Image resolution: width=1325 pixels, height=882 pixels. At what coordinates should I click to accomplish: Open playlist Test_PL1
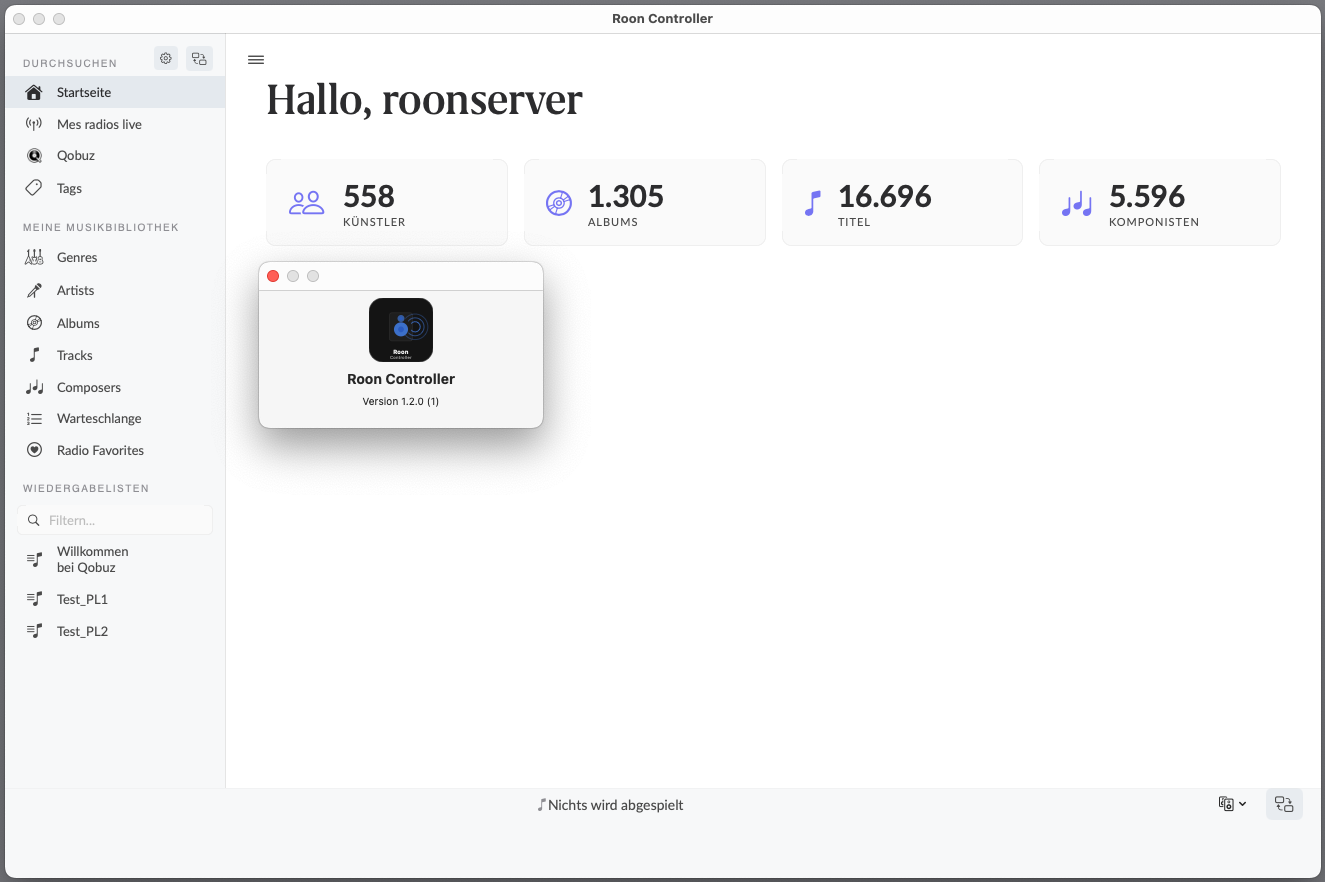point(82,599)
